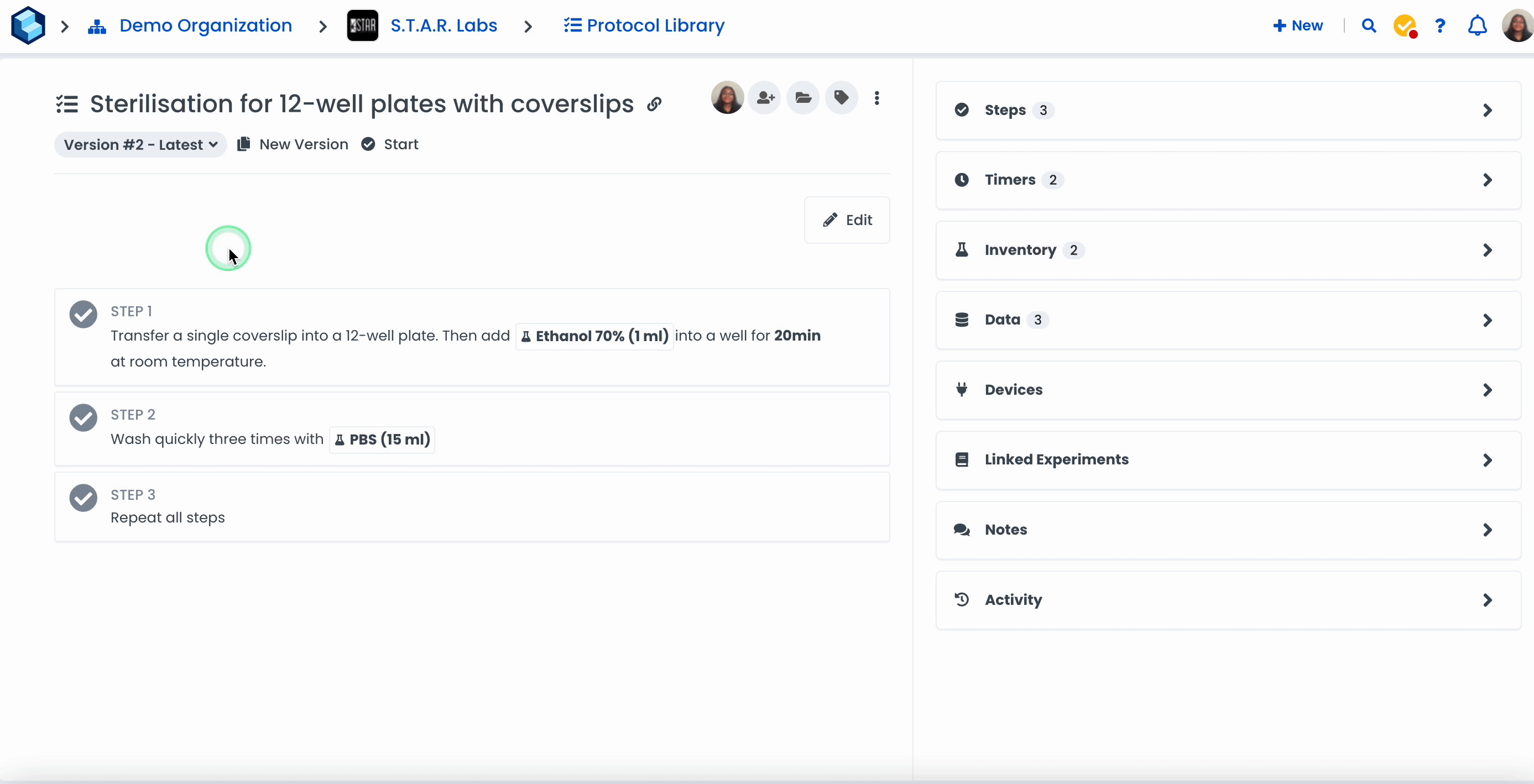Viewport: 1534px width, 784px height.
Task: Click the tag icon to add tags
Action: (842, 98)
